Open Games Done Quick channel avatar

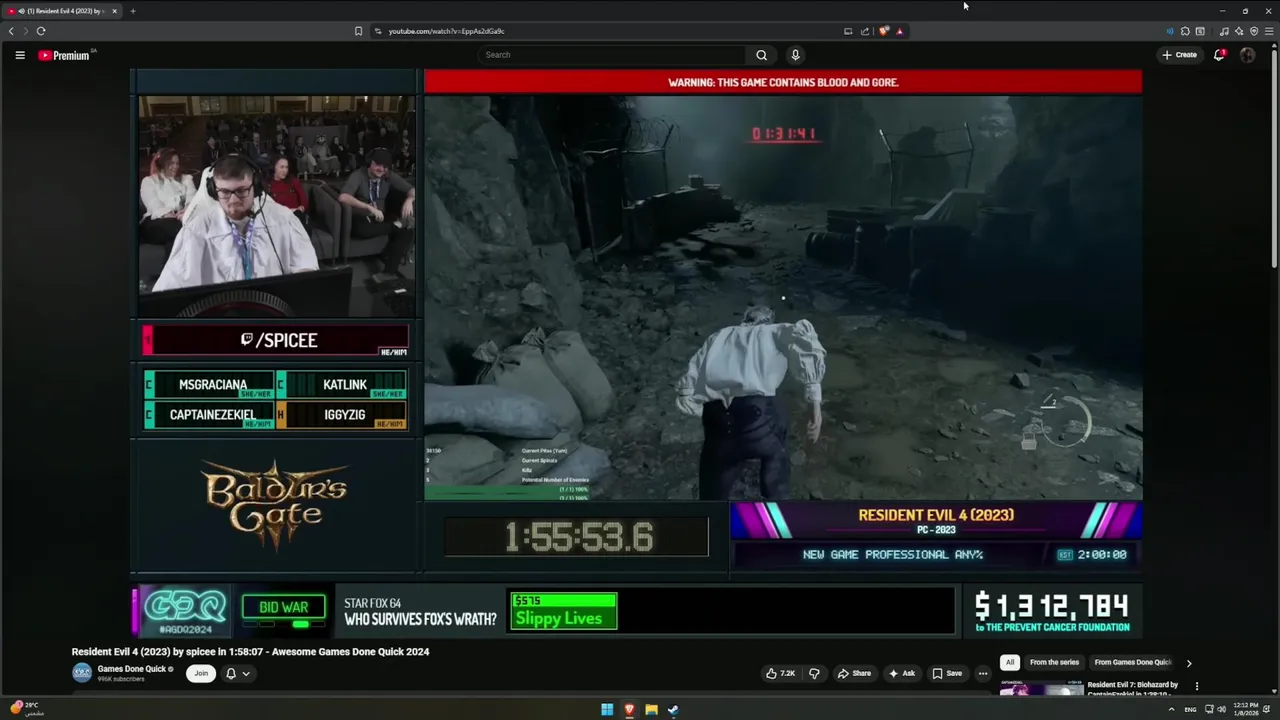tap(82, 672)
